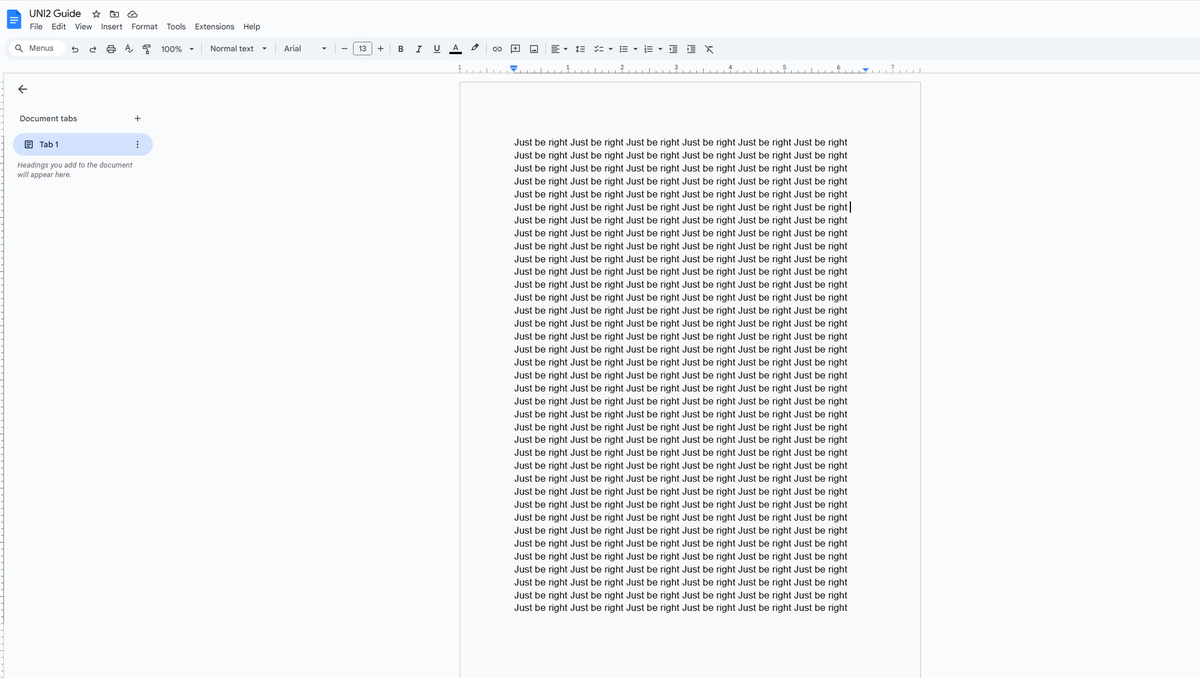1200x678 pixels.
Task: Open the bulleted list options arrow
Action: [635, 49]
